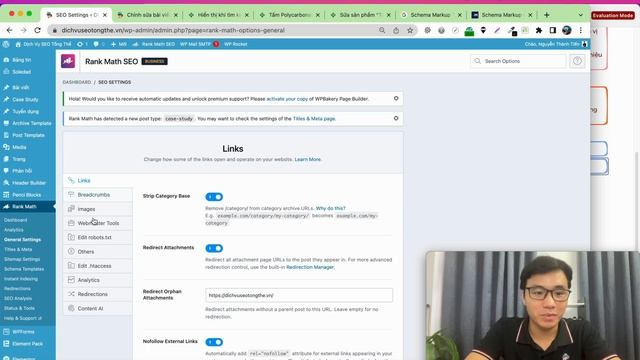Click the Redirect Orphan Attachments URL field
Image resolution: width=640 pixels, height=360 pixels.
tap(299, 295)
